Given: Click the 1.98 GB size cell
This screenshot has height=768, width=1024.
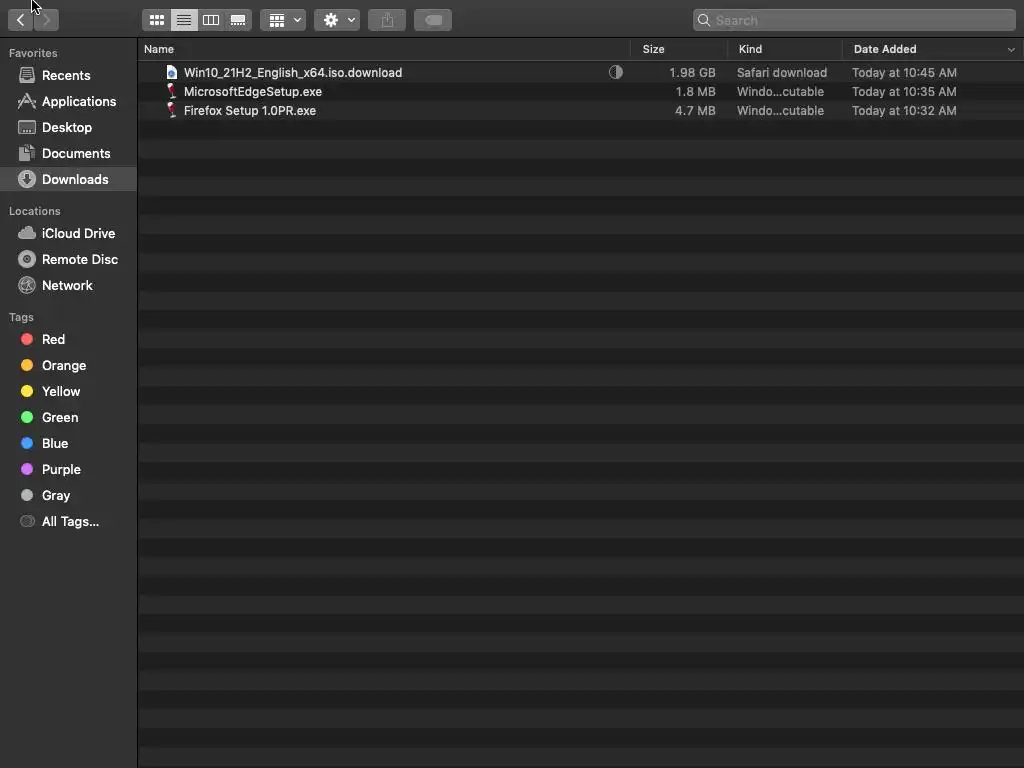Looking at the screenshot, I should pos(692,72).
